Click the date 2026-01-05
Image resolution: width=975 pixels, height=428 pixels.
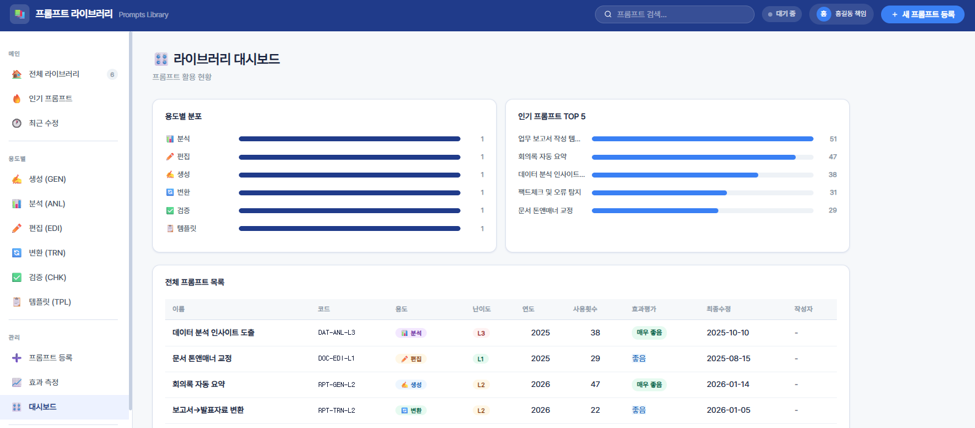pos(728,411)
